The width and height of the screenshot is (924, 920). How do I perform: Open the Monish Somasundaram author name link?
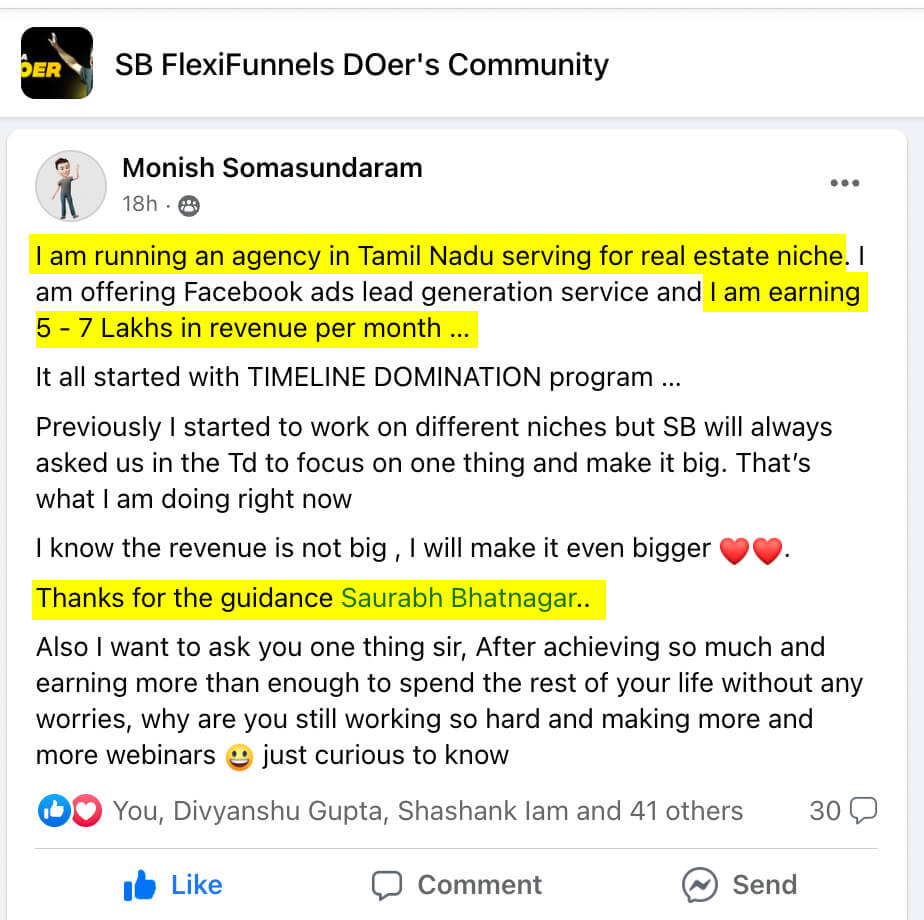[x=272, y=168]
